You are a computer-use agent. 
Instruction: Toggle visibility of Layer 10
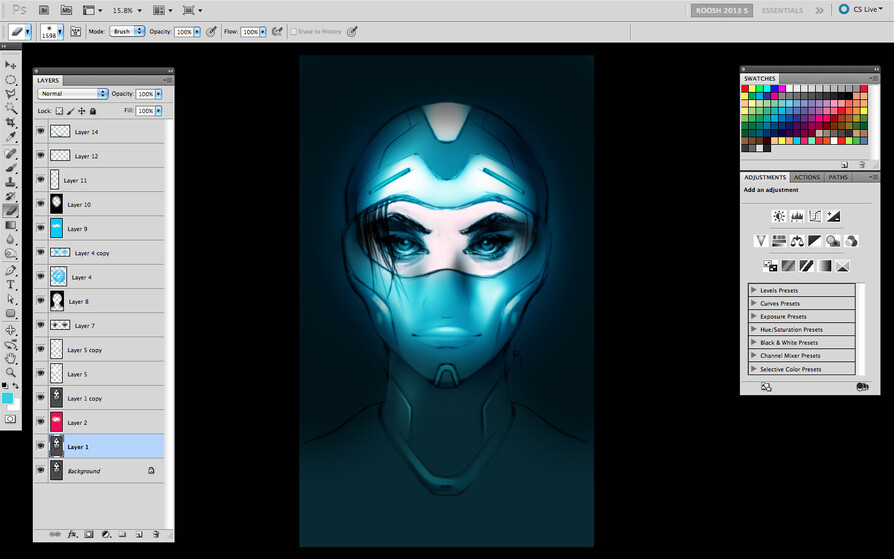(x=40, y=204)
